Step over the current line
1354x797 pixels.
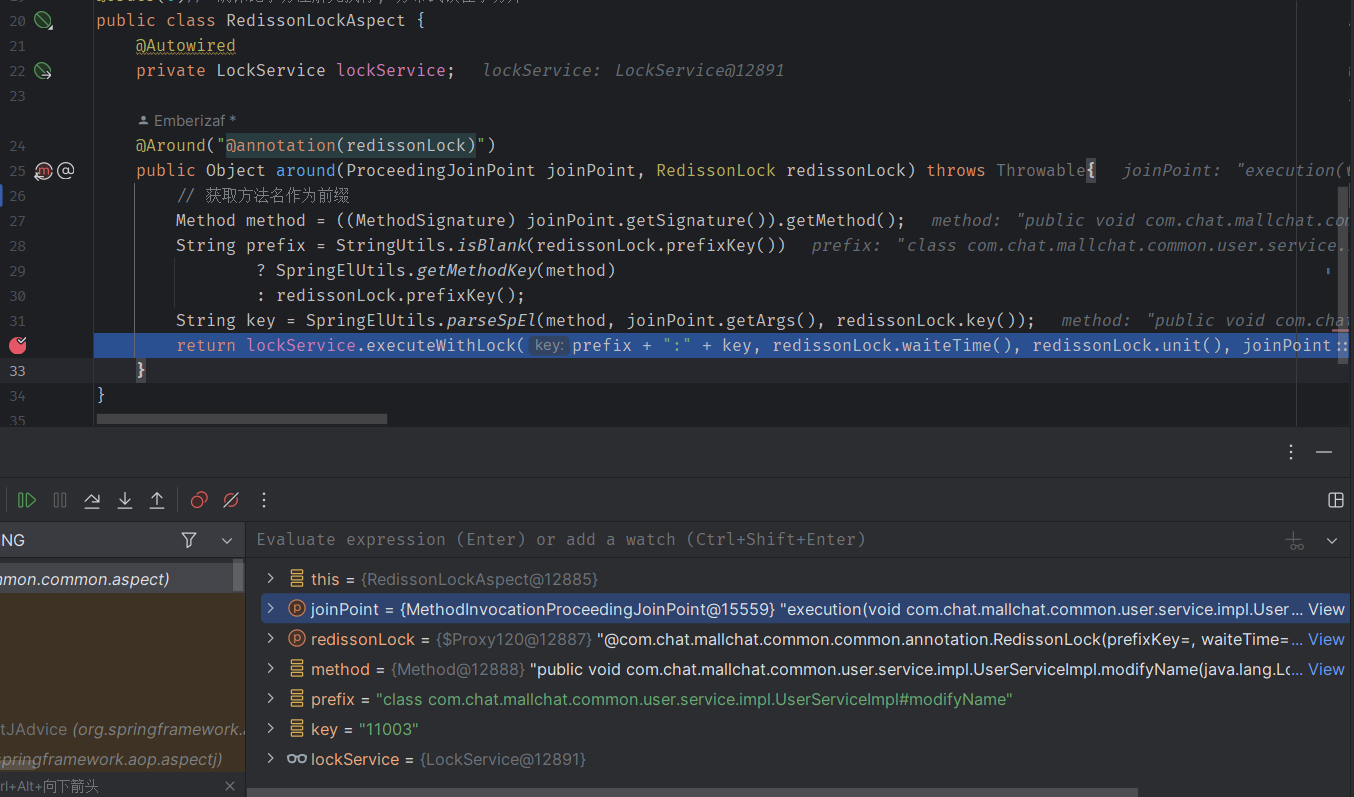[92, 500]
